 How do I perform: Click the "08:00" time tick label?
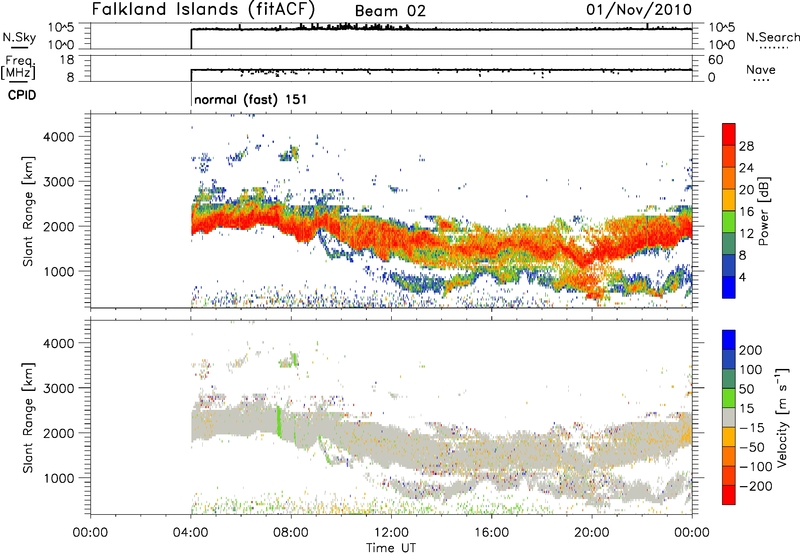tap(291, 533)
